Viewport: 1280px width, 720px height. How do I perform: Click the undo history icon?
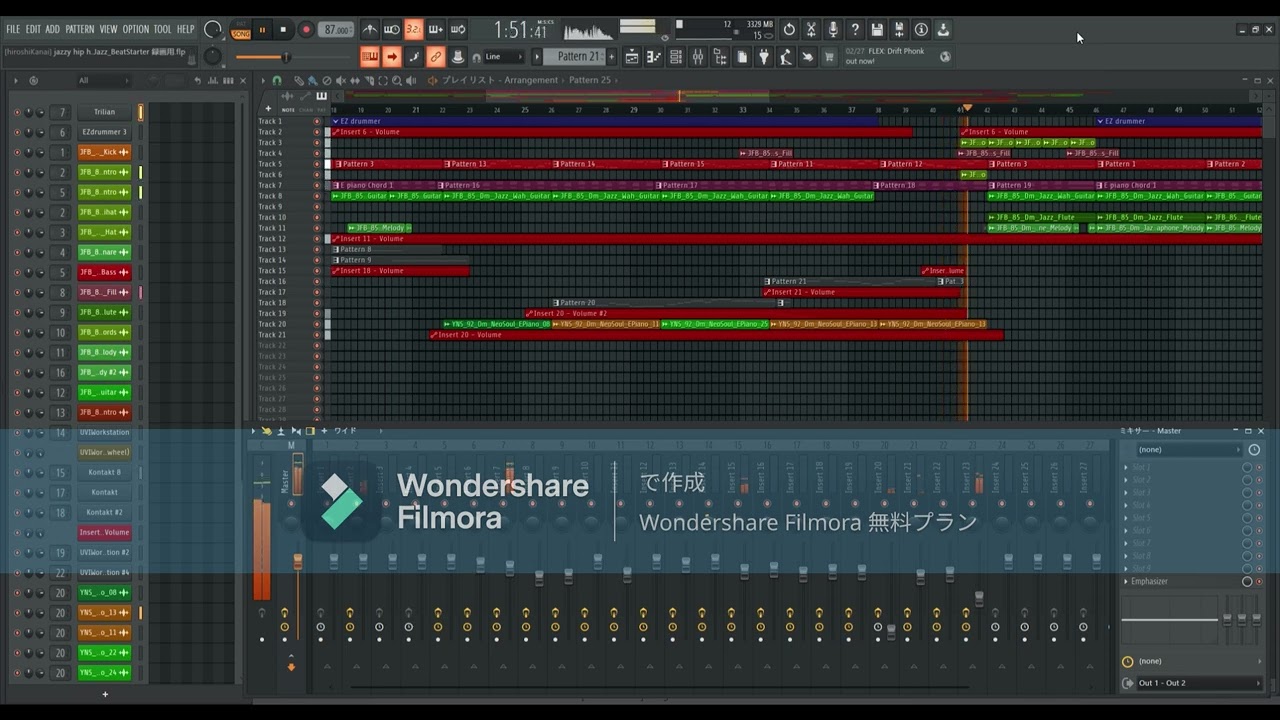[x=789, y=30]
